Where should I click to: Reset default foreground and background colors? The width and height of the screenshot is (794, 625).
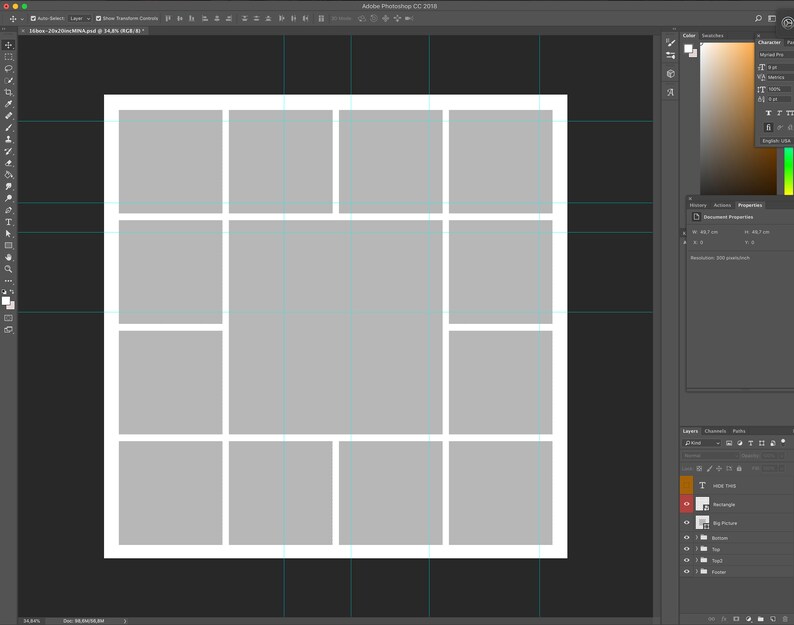coord(4,292)
